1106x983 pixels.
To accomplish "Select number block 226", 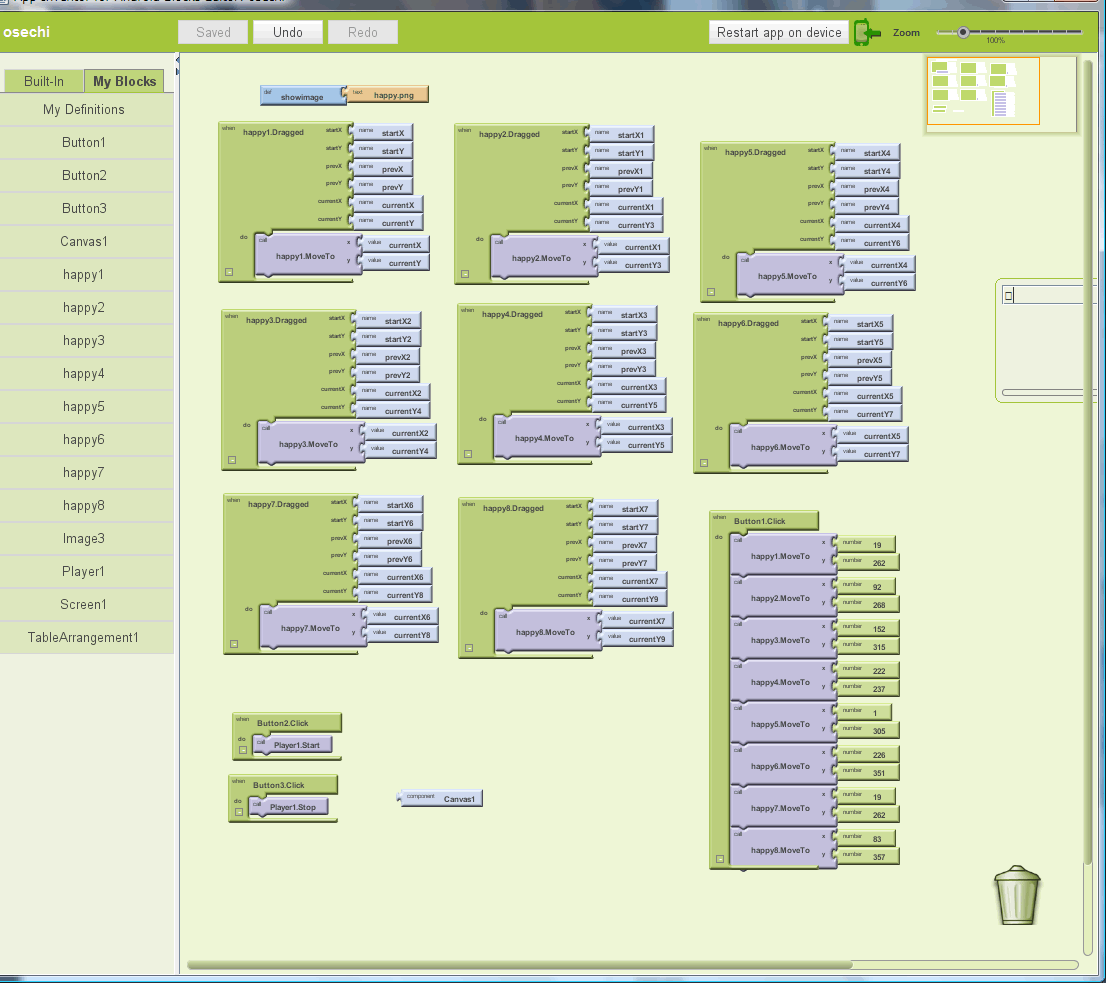I will (x=869, y=755).
